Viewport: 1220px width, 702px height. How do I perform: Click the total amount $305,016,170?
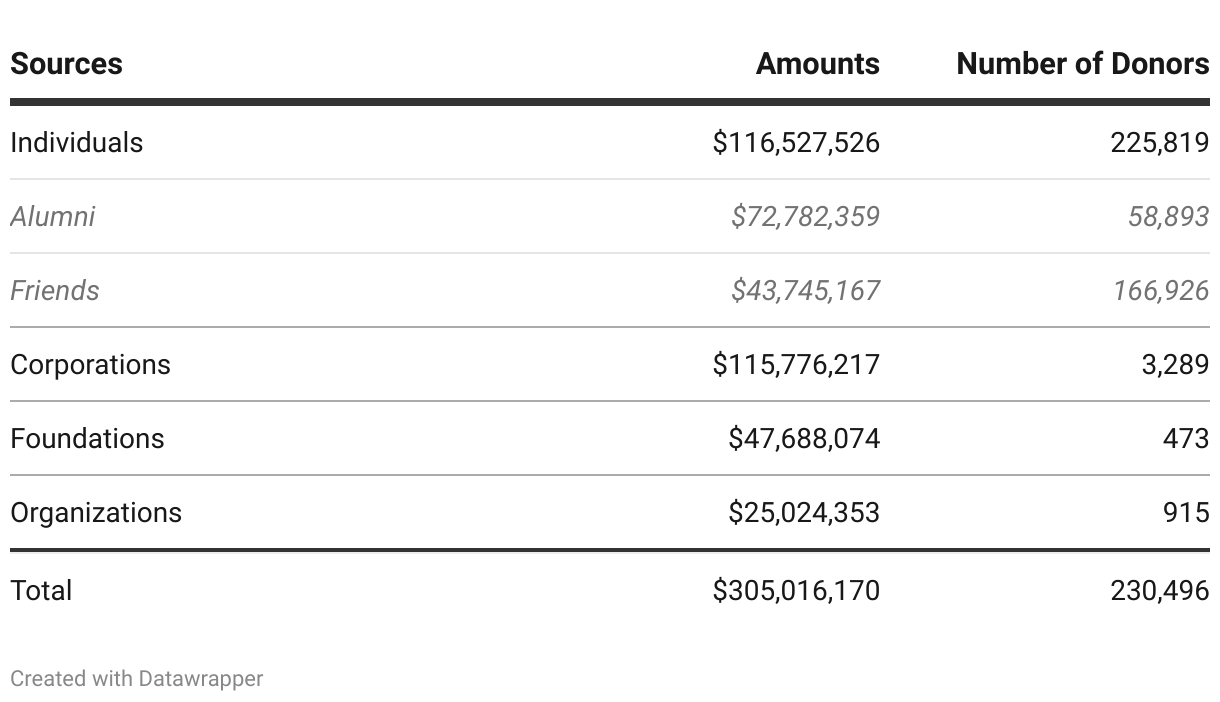(796, 590)
